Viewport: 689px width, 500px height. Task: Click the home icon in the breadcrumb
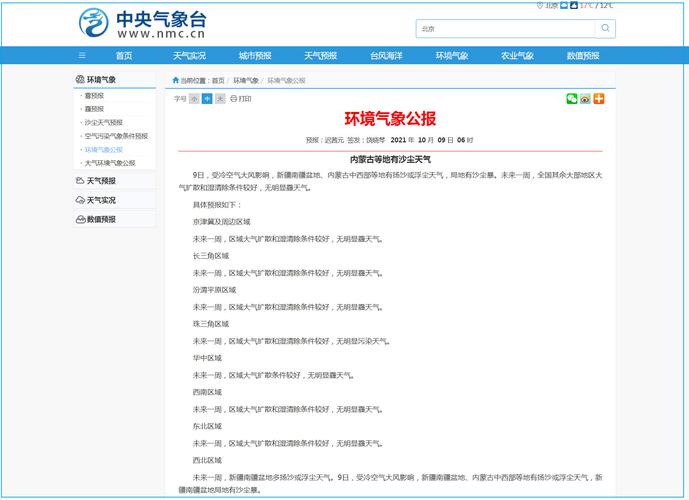click(176, 80)
